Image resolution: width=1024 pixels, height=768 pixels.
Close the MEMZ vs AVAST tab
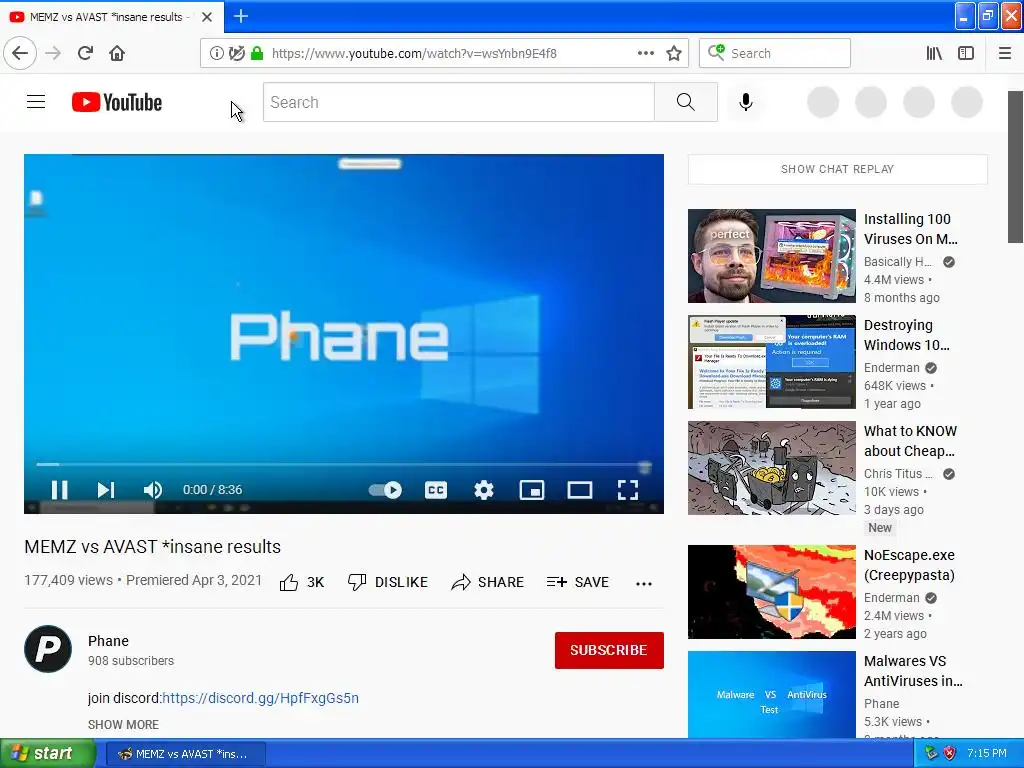click(207, 17)
